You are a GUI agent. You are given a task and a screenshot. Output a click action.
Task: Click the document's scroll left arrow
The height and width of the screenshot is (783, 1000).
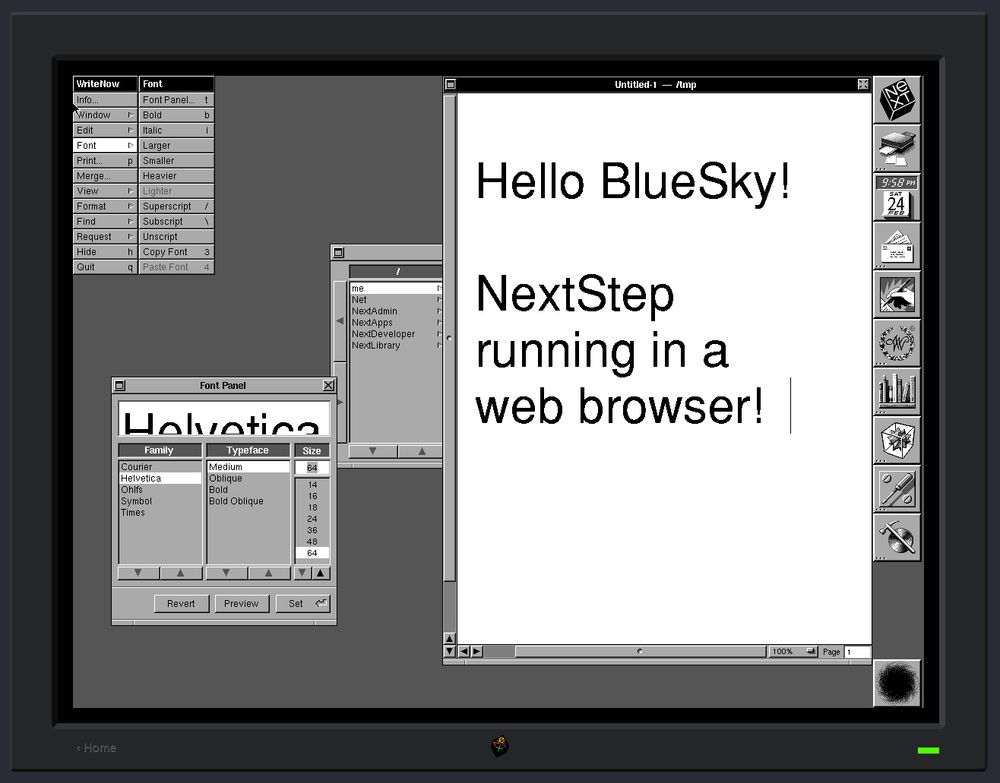coord(464,651)
